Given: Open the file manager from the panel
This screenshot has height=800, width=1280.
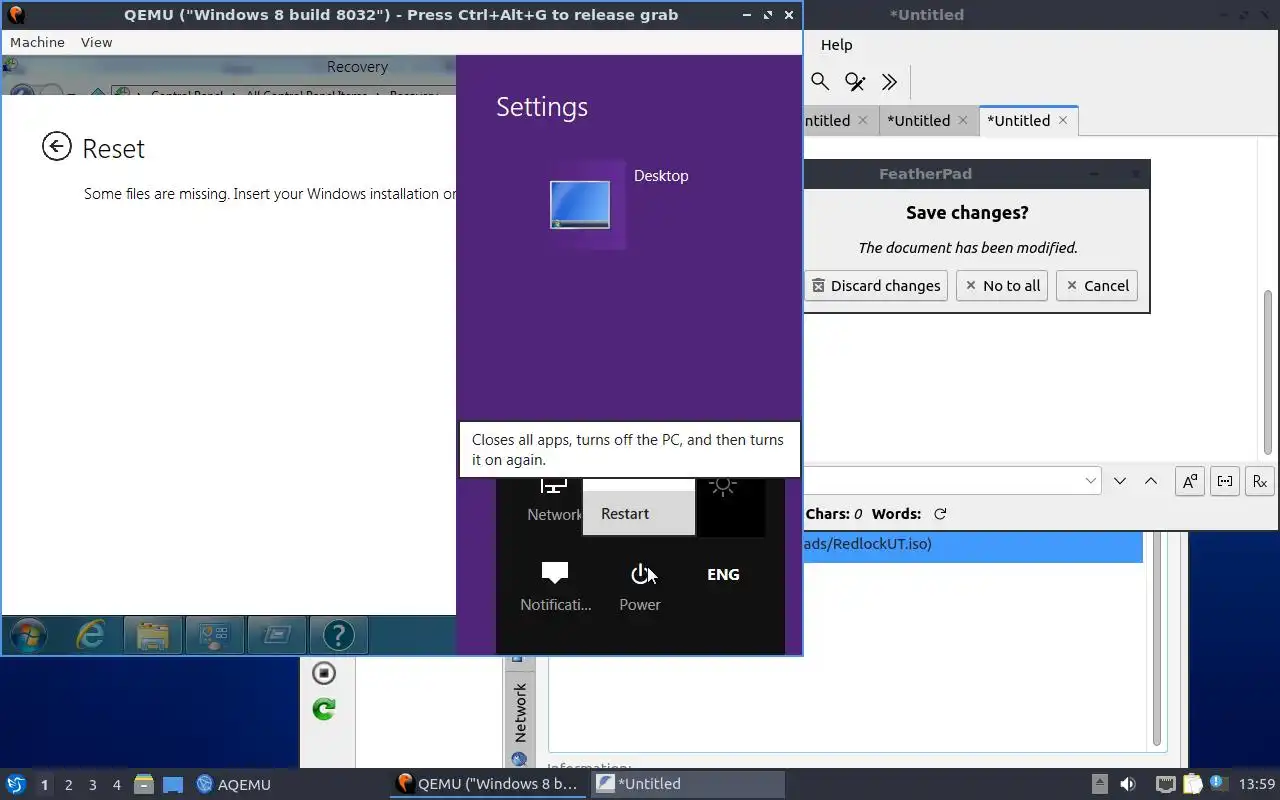Looking at the screenshot, I should pyautogui.click(x=144, y=784).
